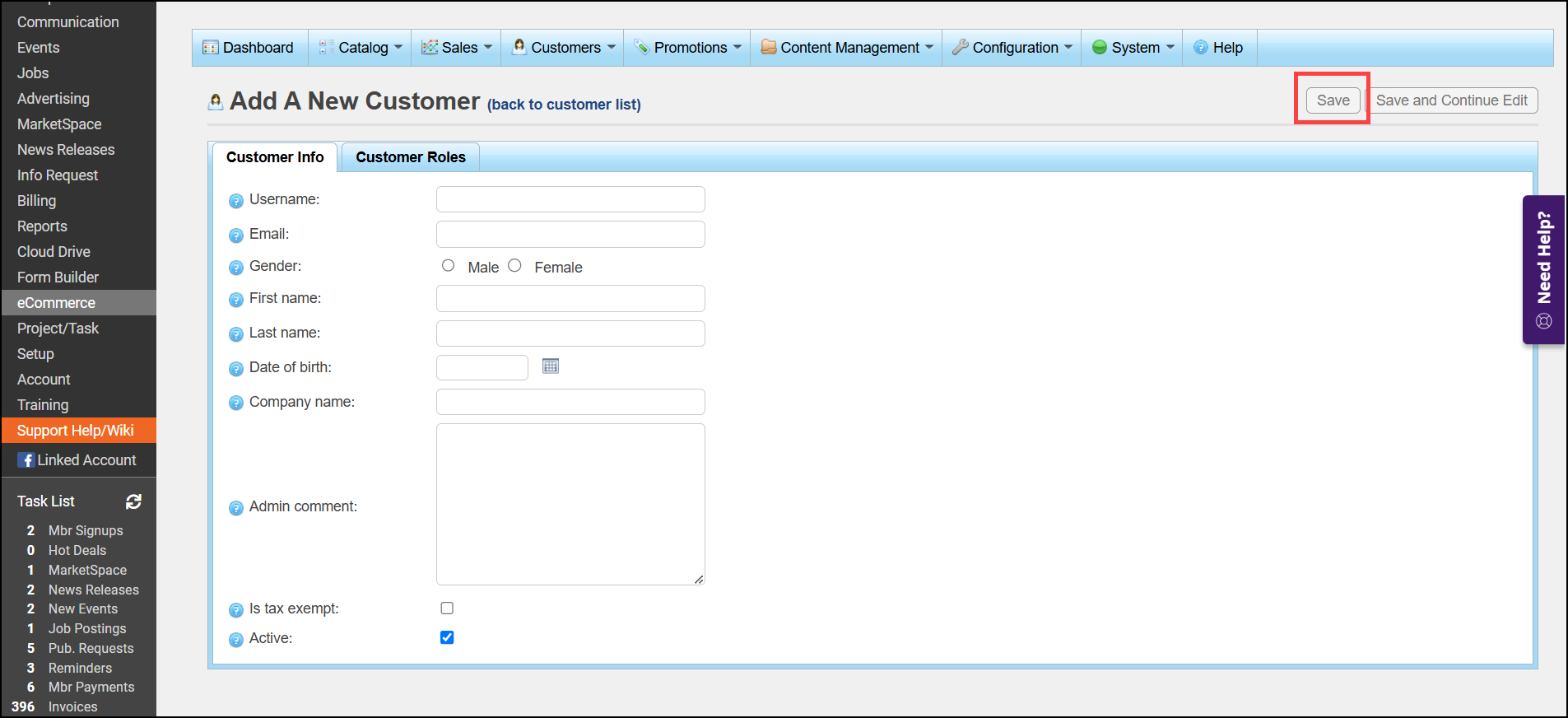The height and width of the screenshot is (718, 1568).
Task: Click the lifebuoy icon on Need Help tab
Action: pos(1544,321)
